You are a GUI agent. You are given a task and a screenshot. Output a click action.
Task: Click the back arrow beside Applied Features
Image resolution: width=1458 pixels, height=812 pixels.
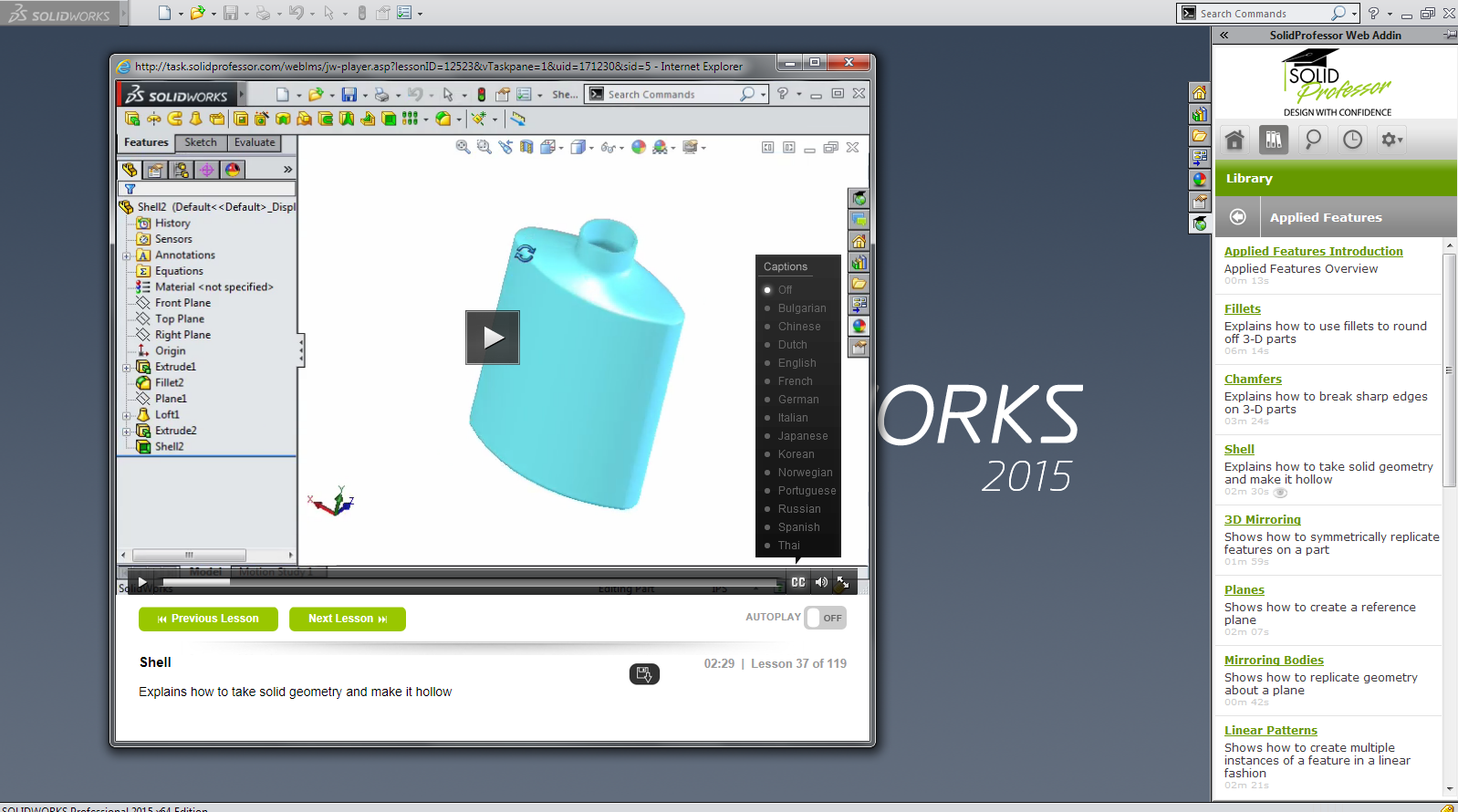[1237, 217]
